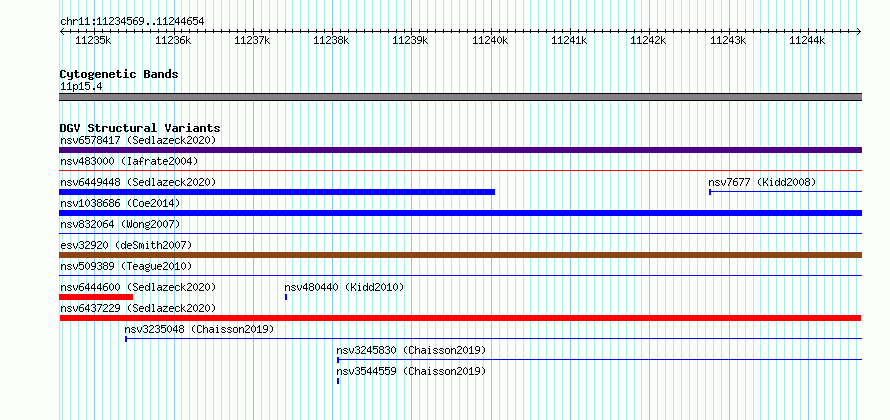Click the DGV Structural Variants track title
This screenshot has height=420, width=890.
(x=140, y=128)
